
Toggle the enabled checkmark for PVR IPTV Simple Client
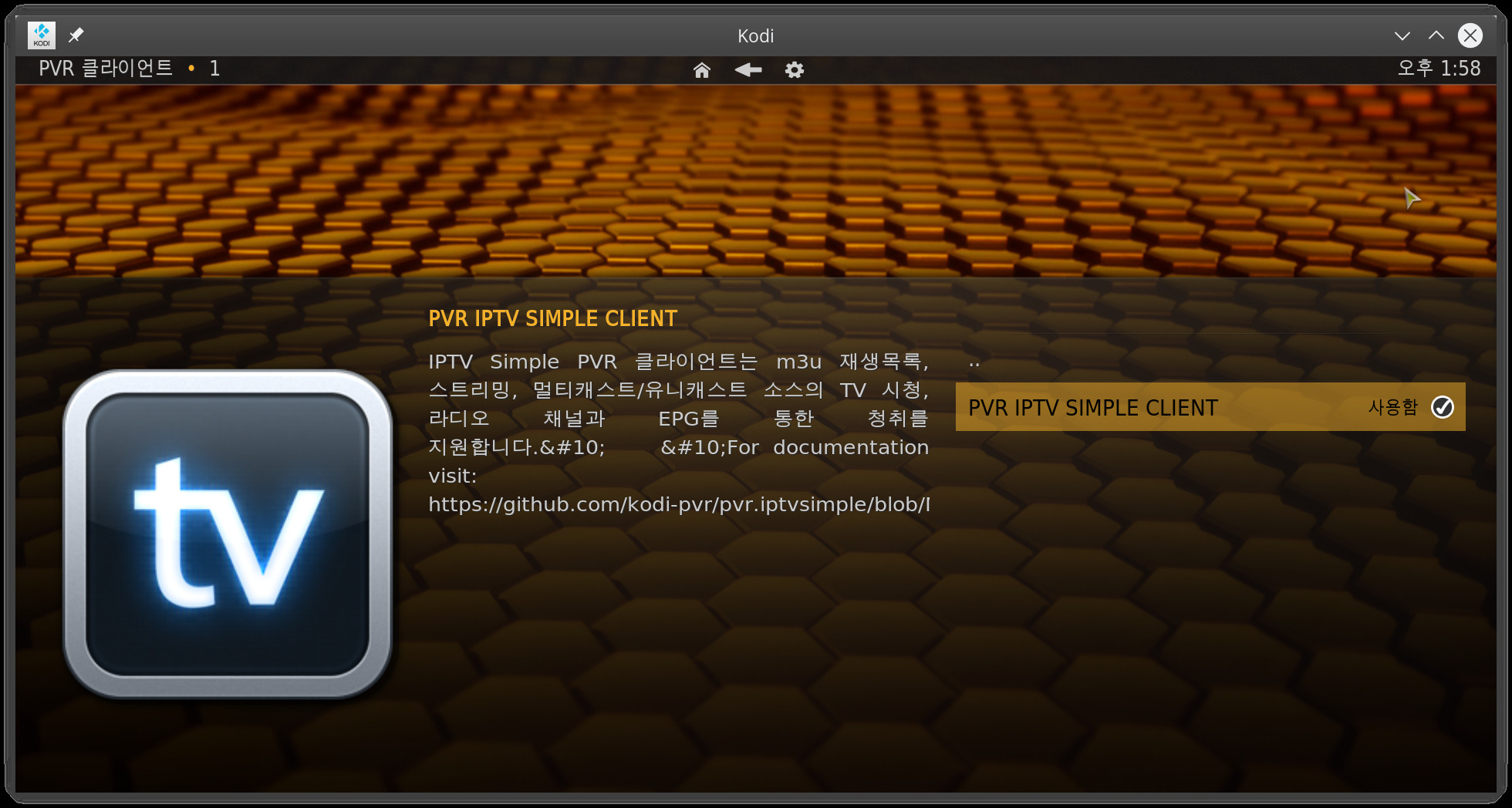pos(1442,407)
